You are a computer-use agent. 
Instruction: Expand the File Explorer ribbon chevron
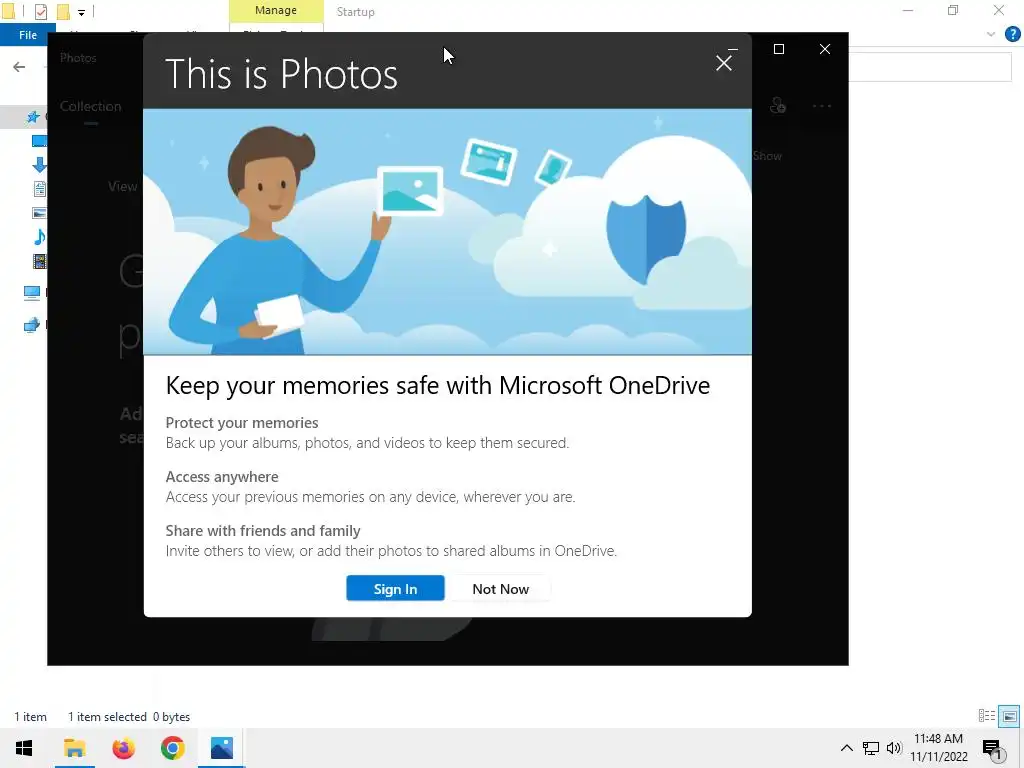991,35
